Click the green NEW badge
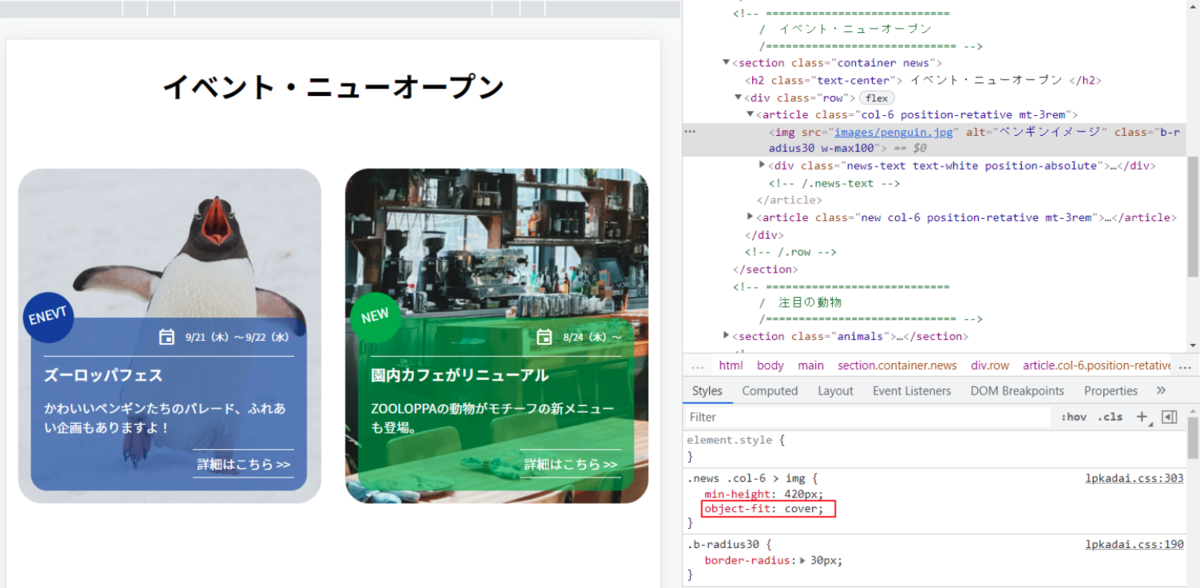 tap(375, 316)
